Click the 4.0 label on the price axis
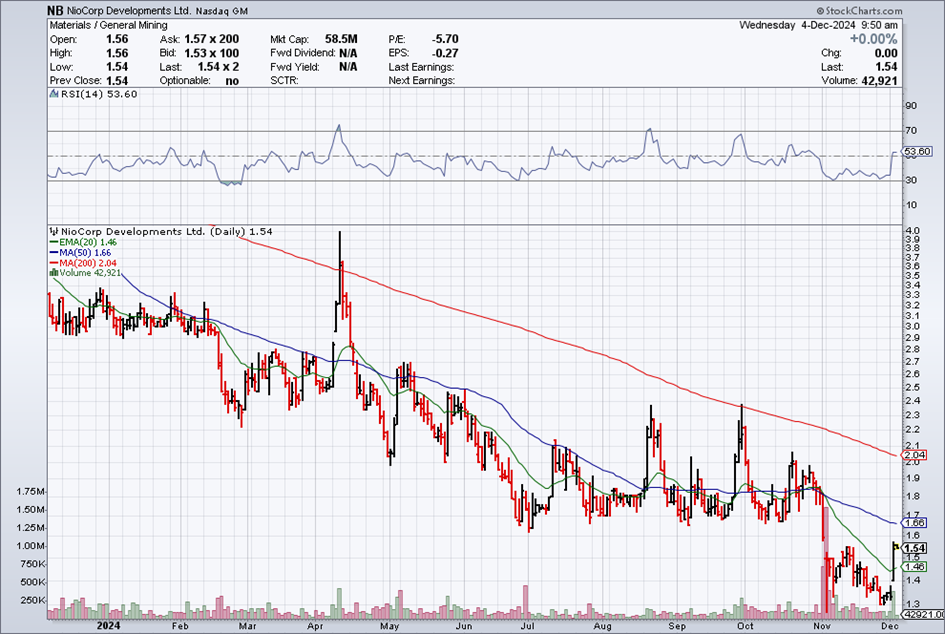The height and width of the screenshot is (634, 945). 912,231
